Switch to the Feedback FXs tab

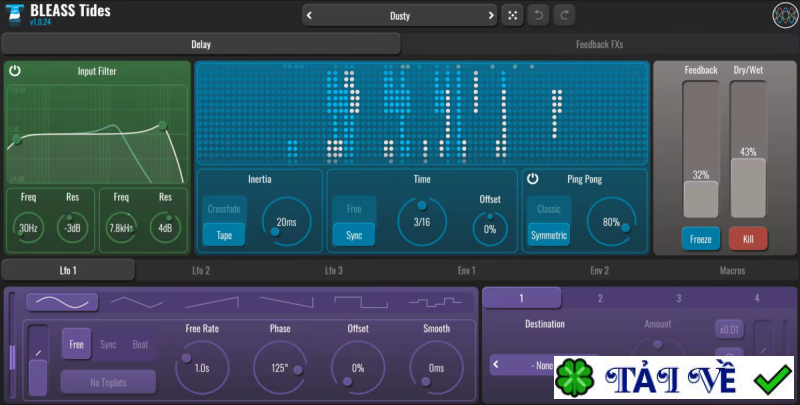(x=600, y=44)
